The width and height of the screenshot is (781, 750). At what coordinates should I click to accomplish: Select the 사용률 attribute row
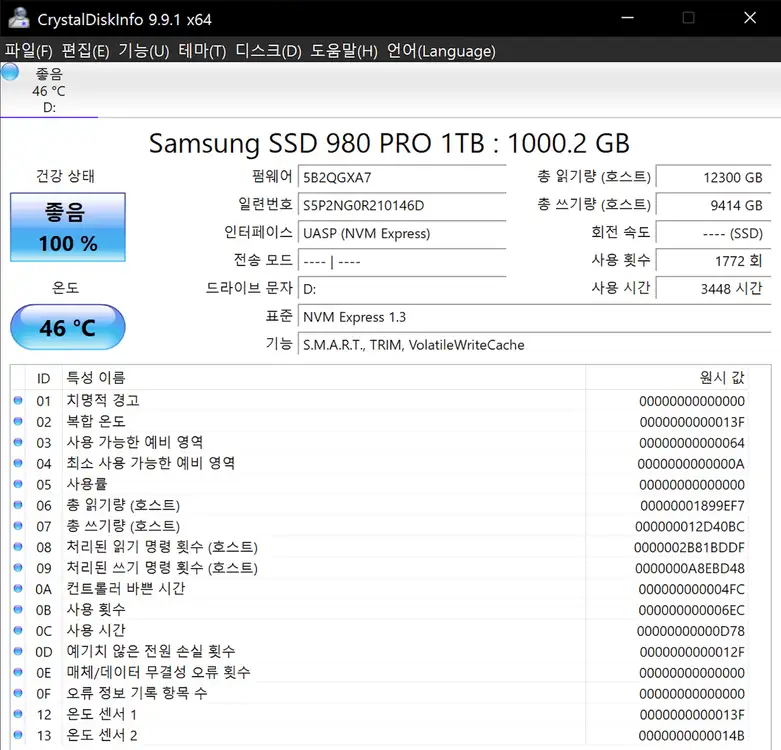[380, 484]
